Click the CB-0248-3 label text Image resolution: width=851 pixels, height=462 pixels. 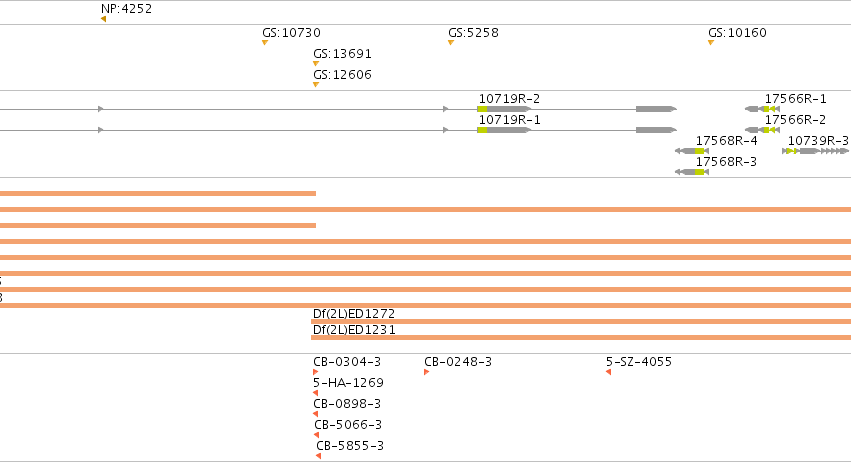click(x=458, y=362)
